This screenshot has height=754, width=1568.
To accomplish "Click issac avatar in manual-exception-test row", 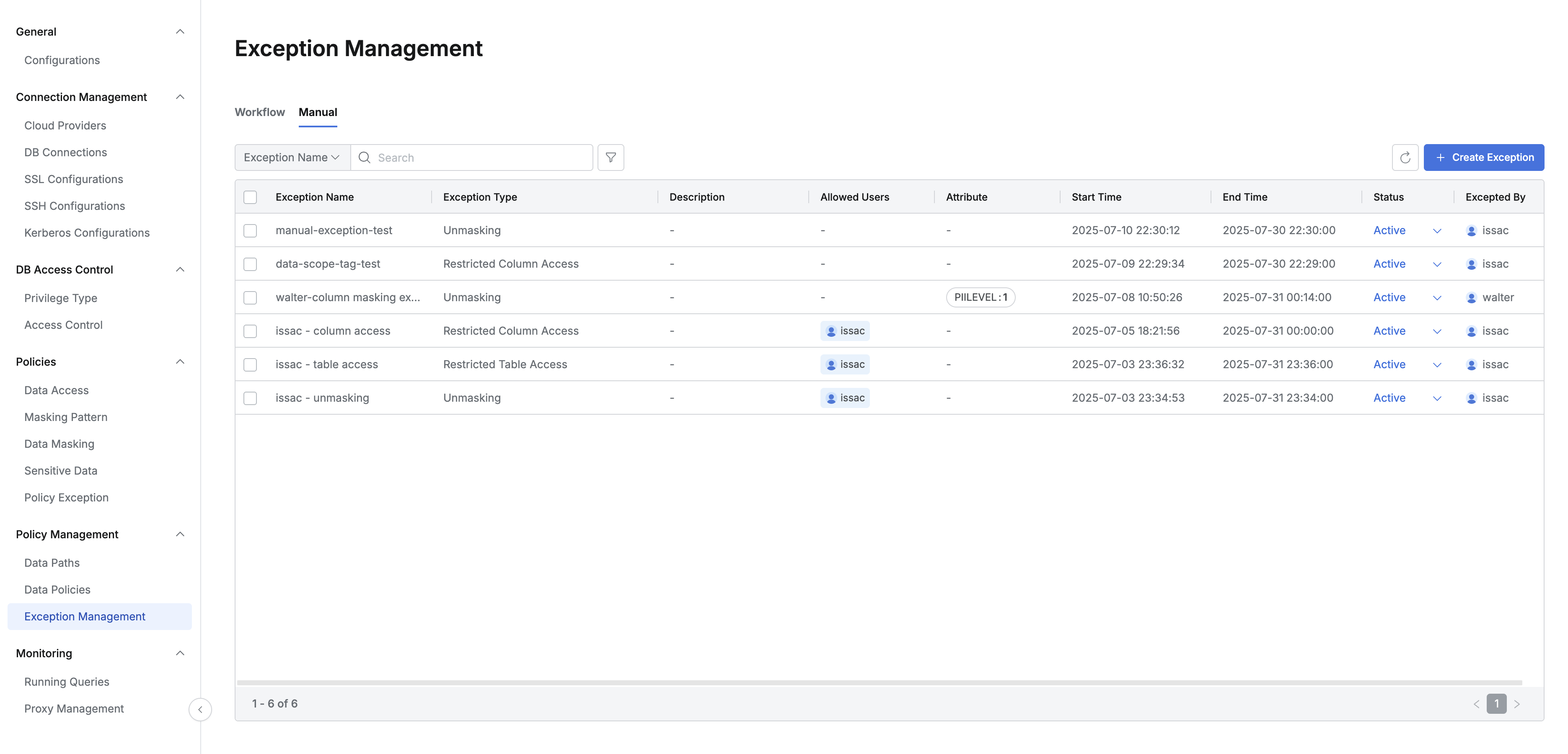I will point(1471,231).
